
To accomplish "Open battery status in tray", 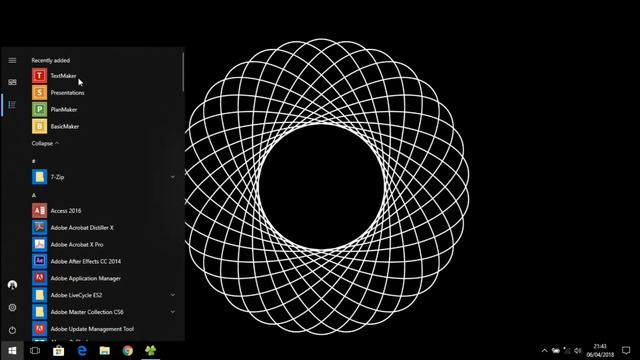I will coord(556,351).
